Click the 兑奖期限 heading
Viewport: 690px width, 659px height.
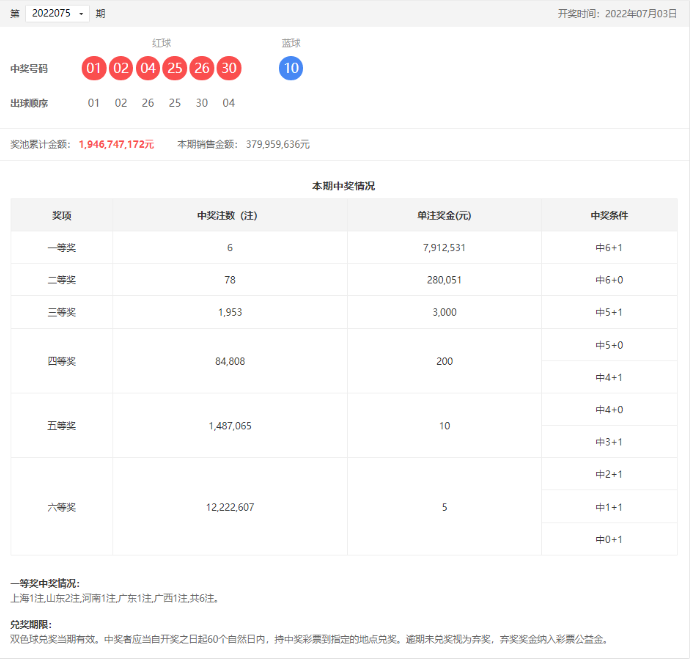pyautogui.click(x=31, y=625)
